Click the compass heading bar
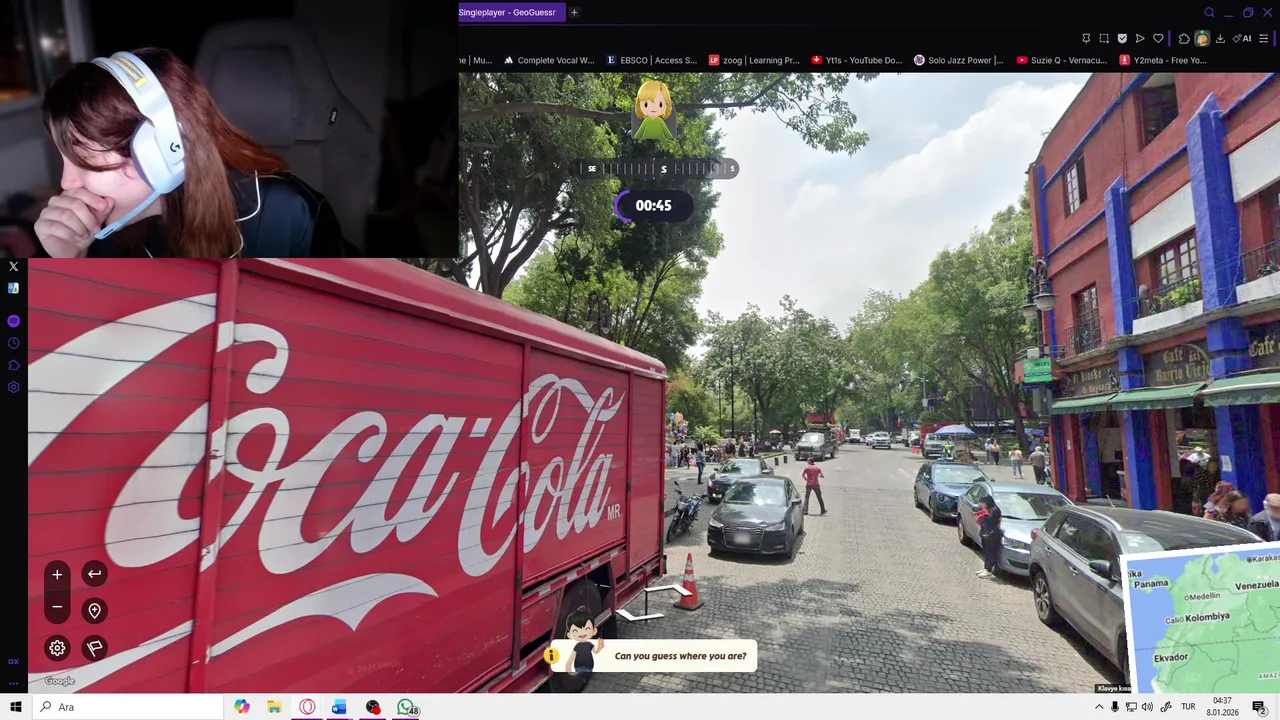The width and height of the screenshot is (1280, 720). 654,168
